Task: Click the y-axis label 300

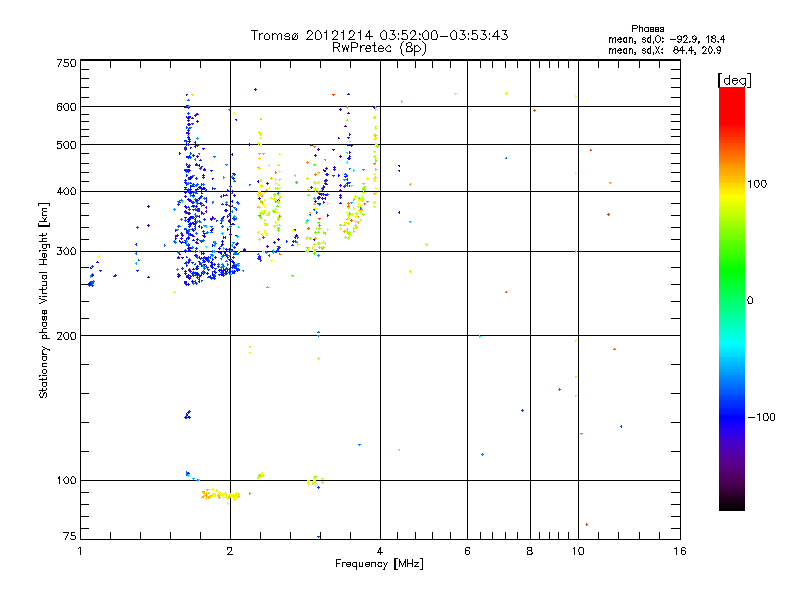Action: pos(67,252)
